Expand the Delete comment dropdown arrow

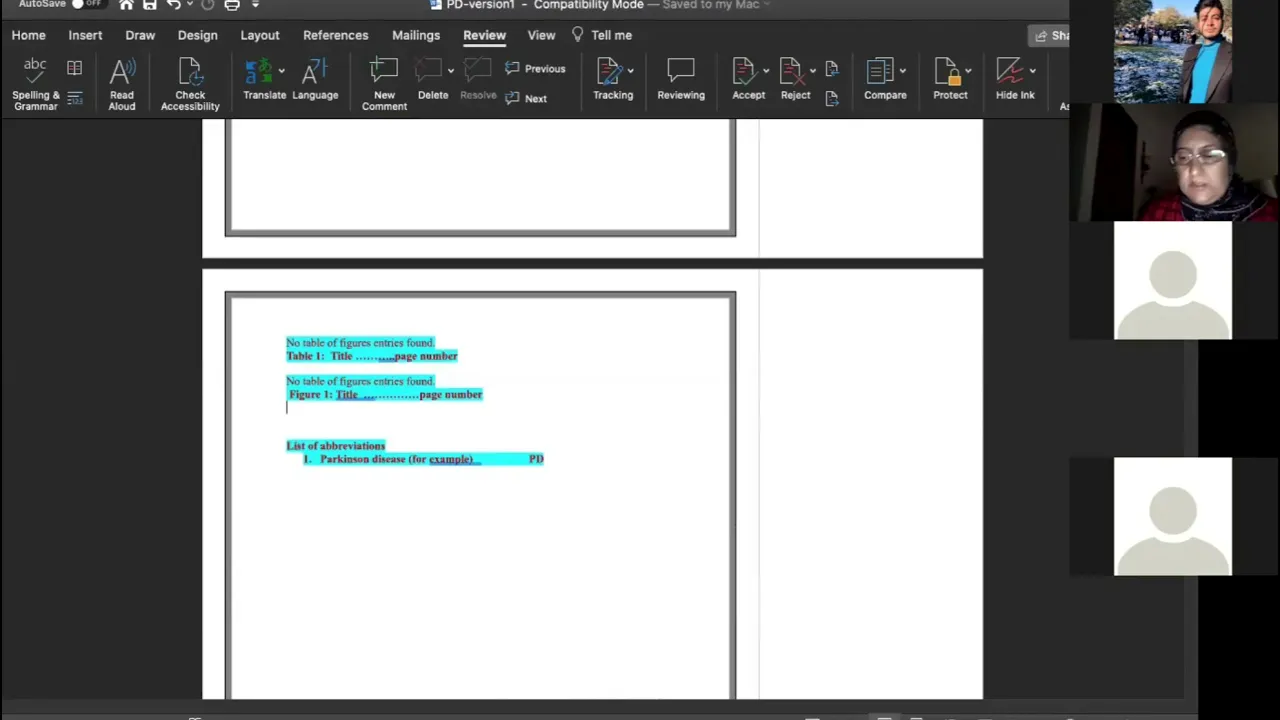tap(451, 71)
